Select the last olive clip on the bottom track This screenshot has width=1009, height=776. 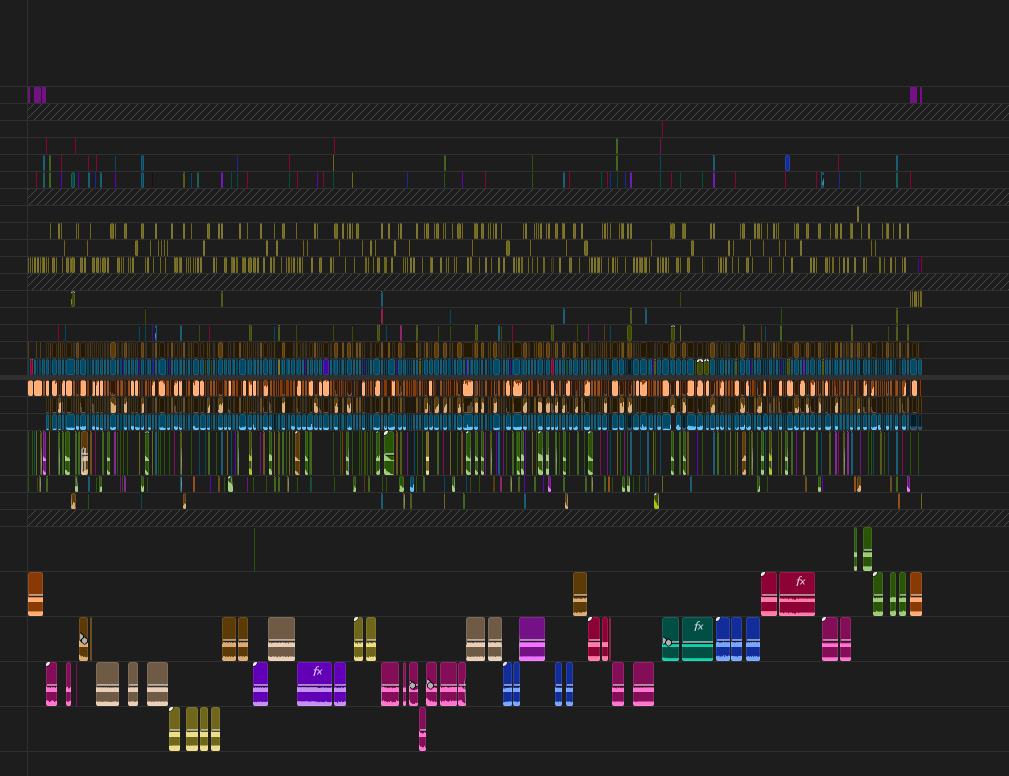tap(216, 729)
